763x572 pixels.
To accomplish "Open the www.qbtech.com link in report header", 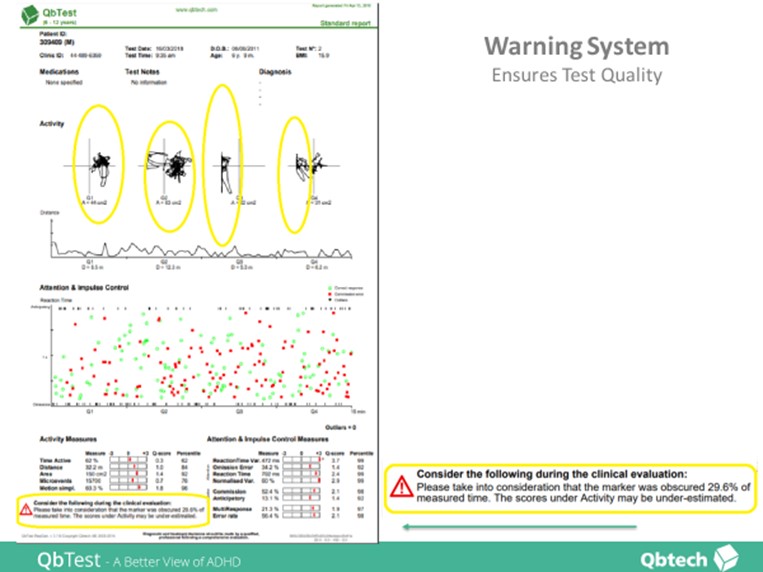I will click(197, 10).
